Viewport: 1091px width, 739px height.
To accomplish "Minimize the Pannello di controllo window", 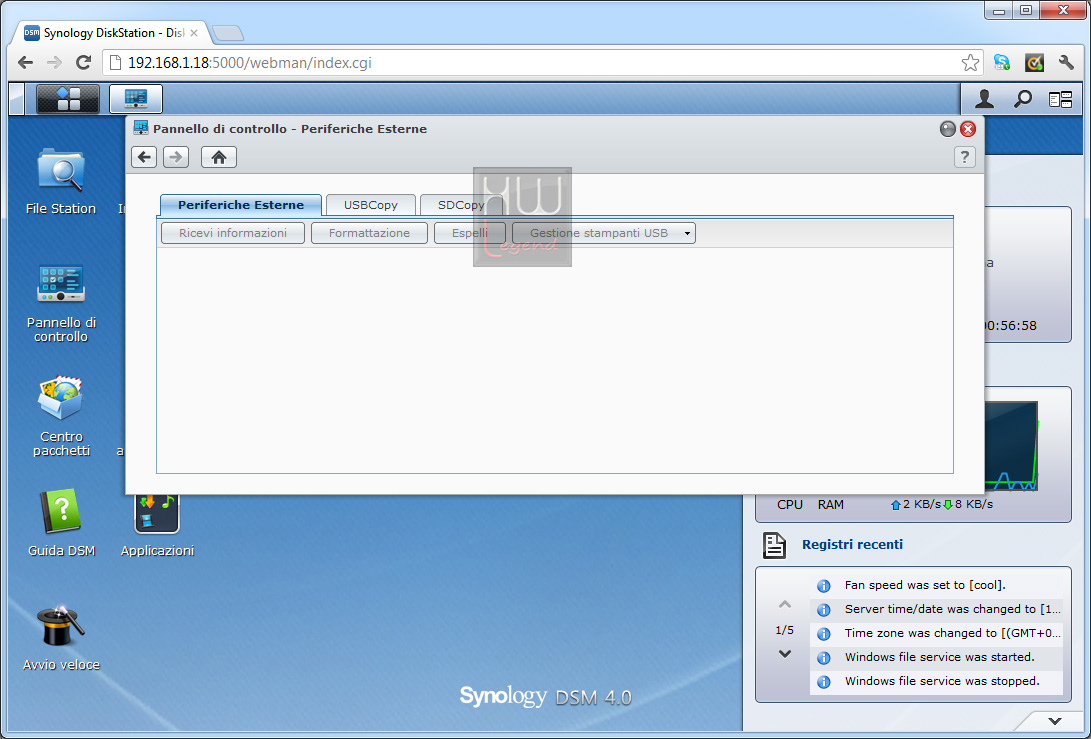I will pyautogui.click(x=948, y=129).
